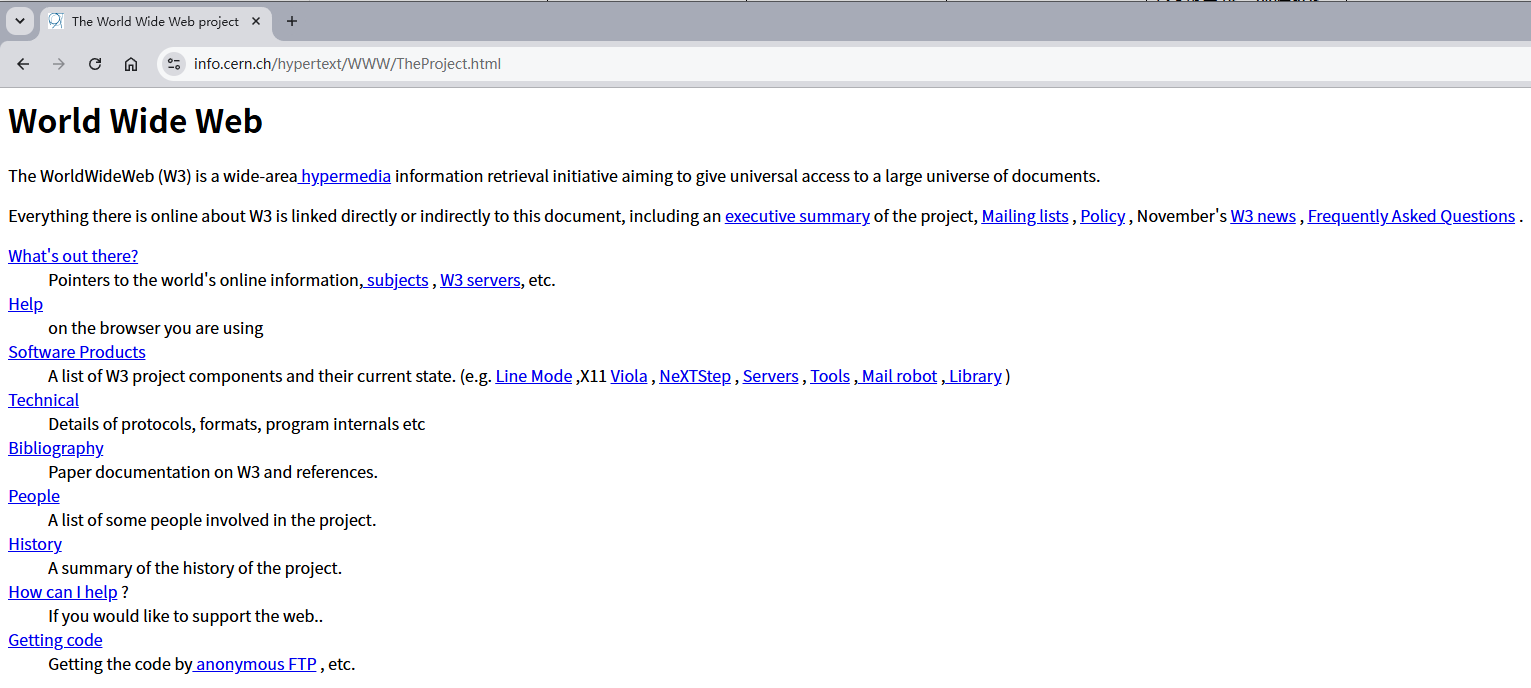Open the How can I help link
The width and height of the screenshot is (1531, 688).
tap(63, 592)
